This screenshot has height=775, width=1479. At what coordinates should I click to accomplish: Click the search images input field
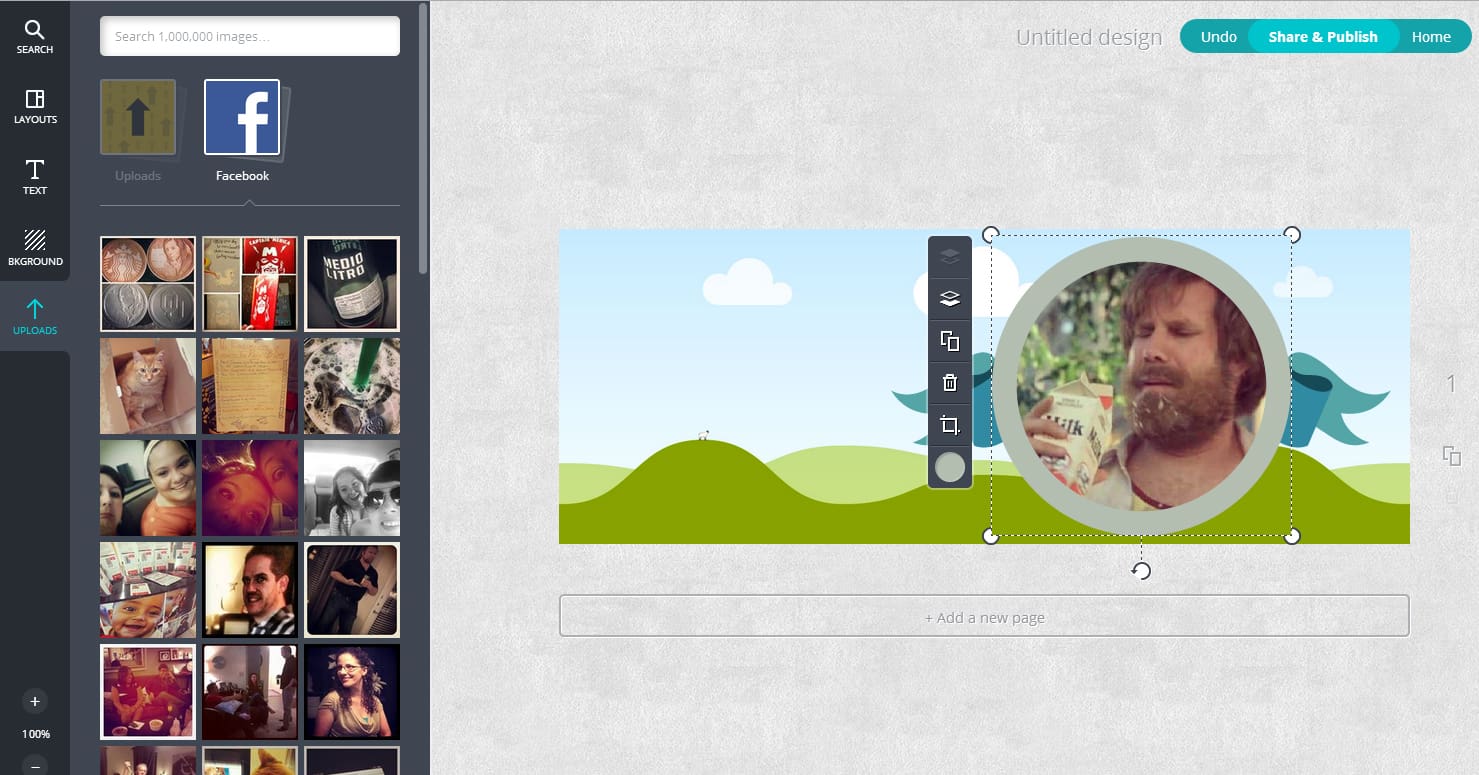pos(250,37)
